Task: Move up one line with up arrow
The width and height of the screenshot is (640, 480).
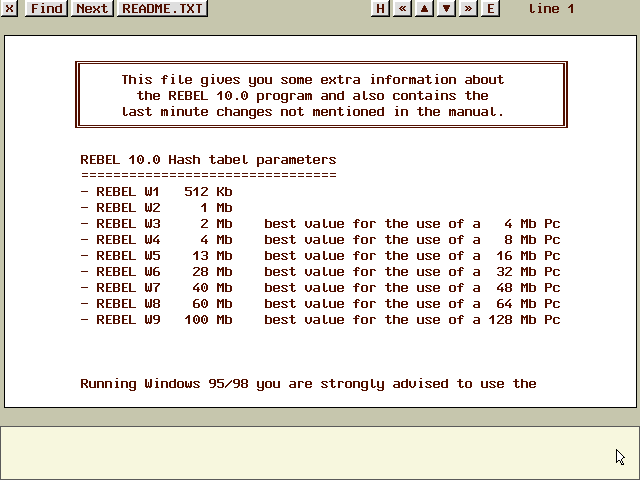Action: (424, 8)
